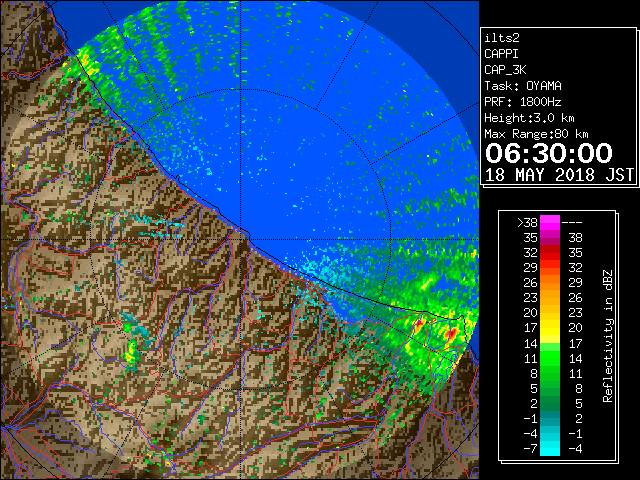Viewport: 640px width, 480px height.
Task: Select the '18 MAY 2018 JST' date
Action: 559,175
